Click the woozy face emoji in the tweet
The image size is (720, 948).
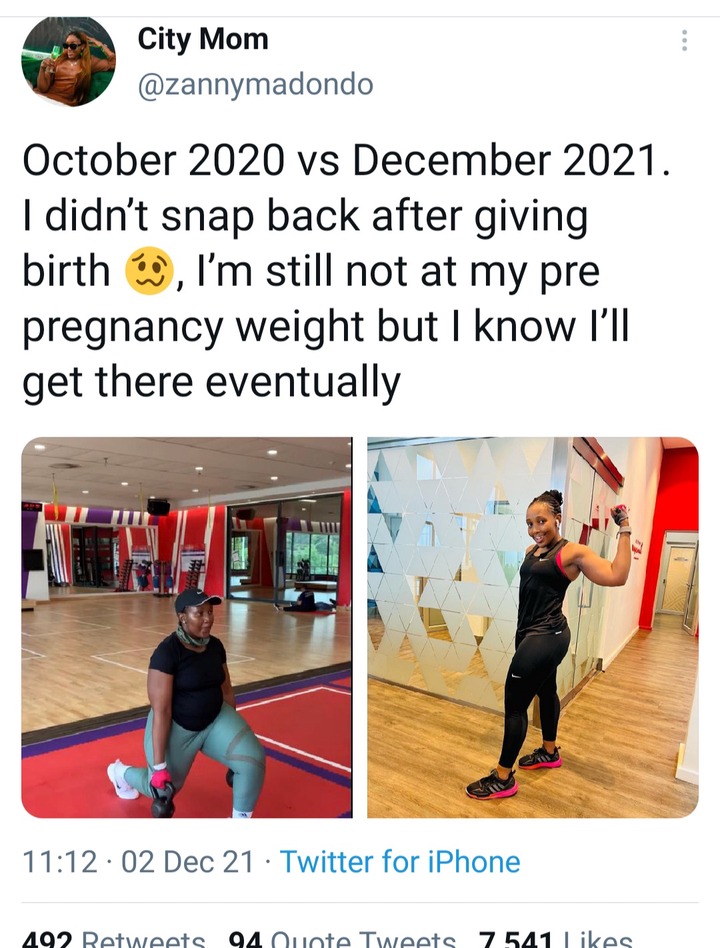click(x=149, y=271)
